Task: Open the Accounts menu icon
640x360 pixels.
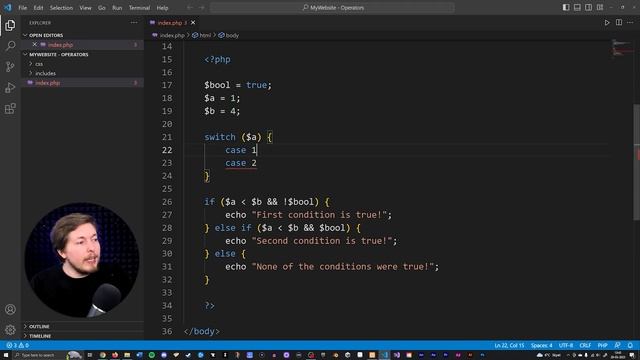Action: tap(10, 309)
